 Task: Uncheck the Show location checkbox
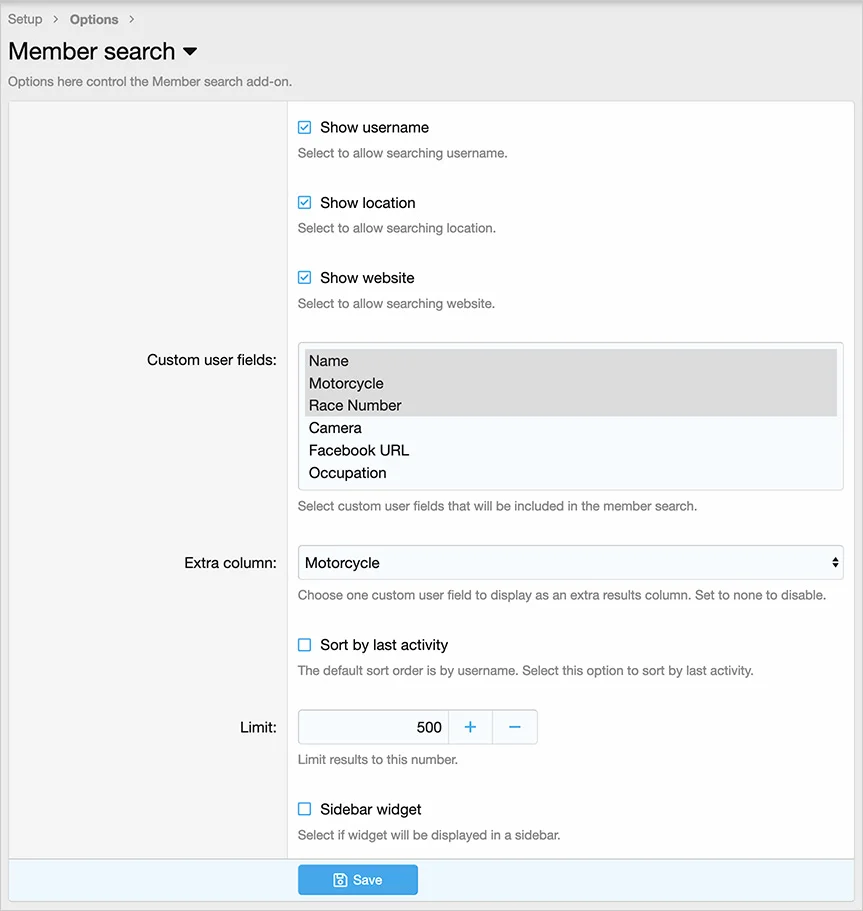(305, 203)
